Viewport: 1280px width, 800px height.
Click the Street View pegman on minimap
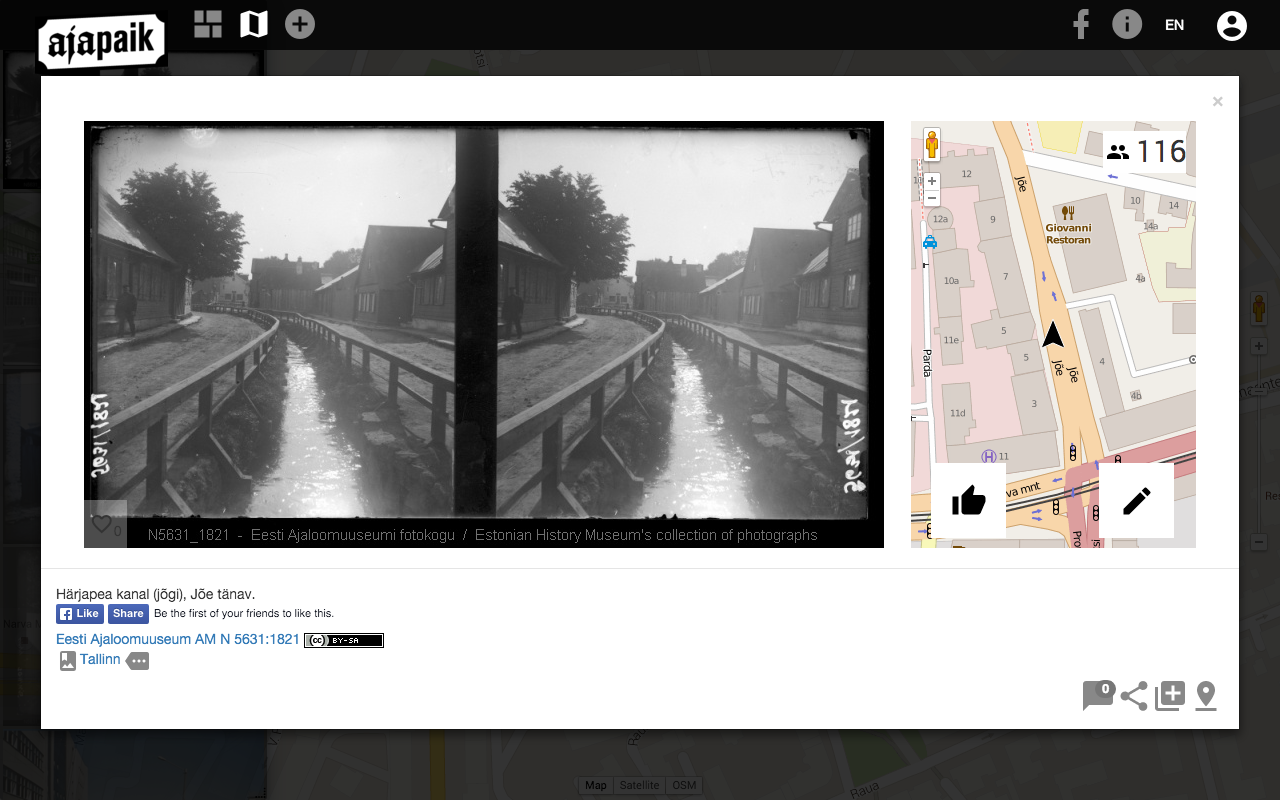coord(932,145)
